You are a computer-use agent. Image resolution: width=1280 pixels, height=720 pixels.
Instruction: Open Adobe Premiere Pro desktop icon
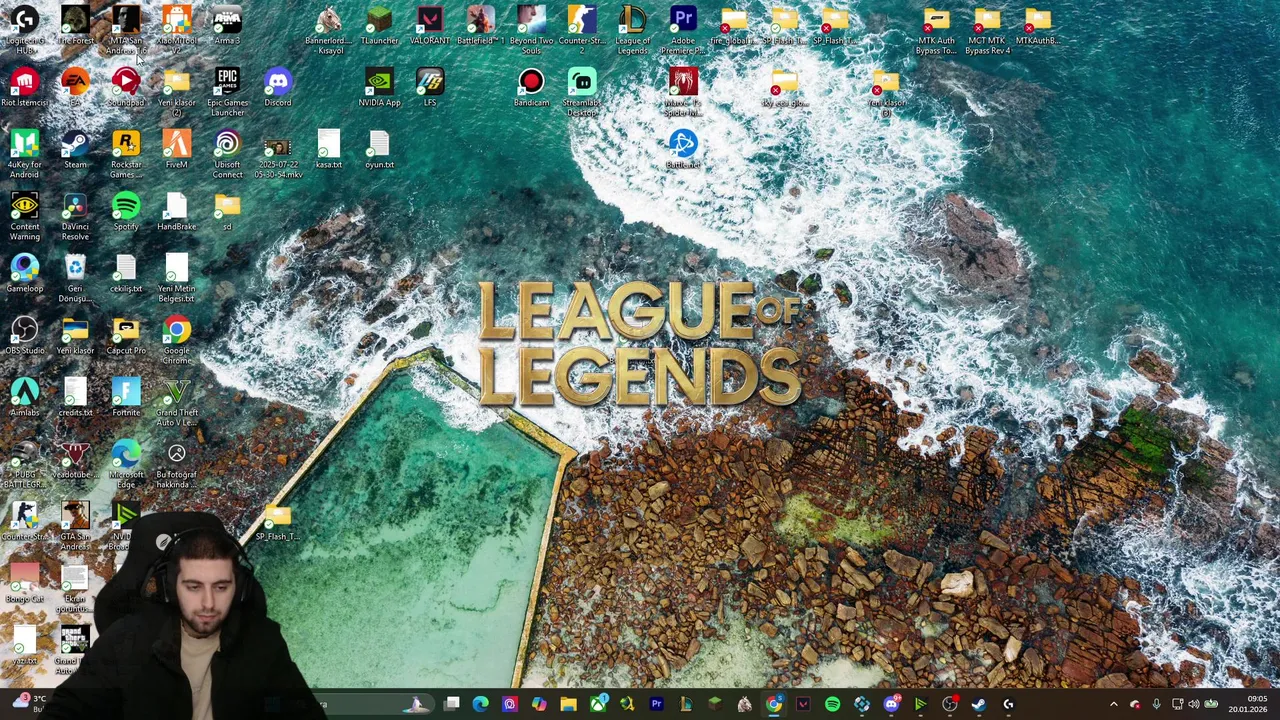coord(683,30)
